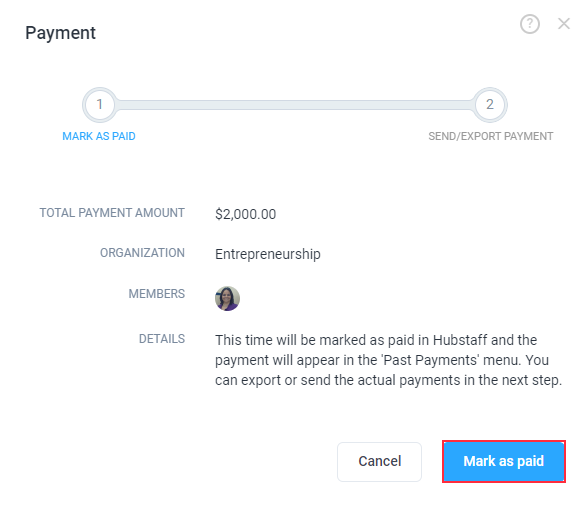Viewport: 587px width, 506px height.
Task: Open the help question mark icon
Action: pyautogui.click(x=530, y=24)
